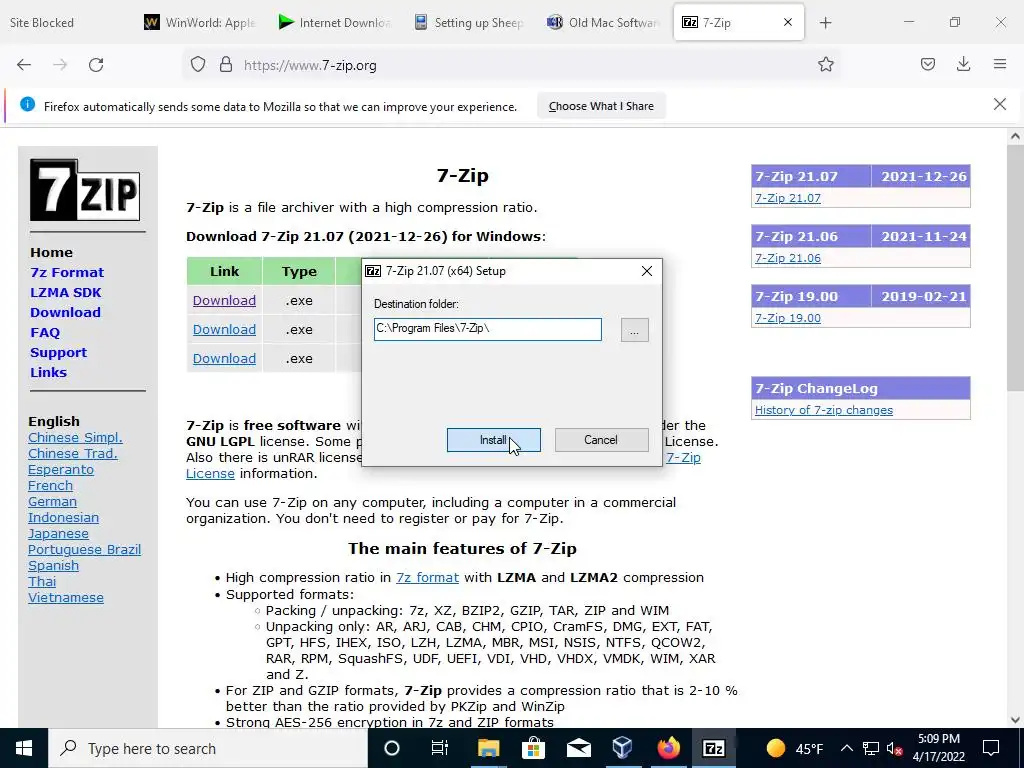Select the Vietnamese language link
This screenshot has height=768, width=1024.
click(x=66, y=598)
